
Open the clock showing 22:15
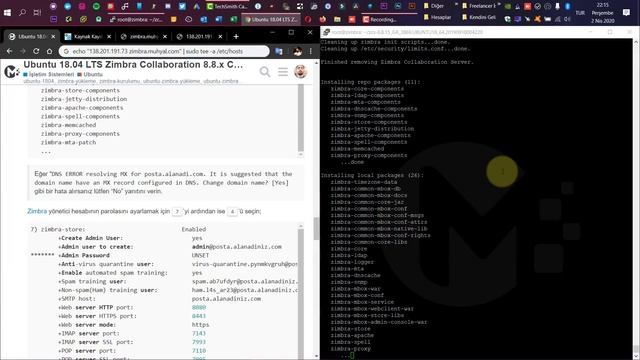point(602,13)
